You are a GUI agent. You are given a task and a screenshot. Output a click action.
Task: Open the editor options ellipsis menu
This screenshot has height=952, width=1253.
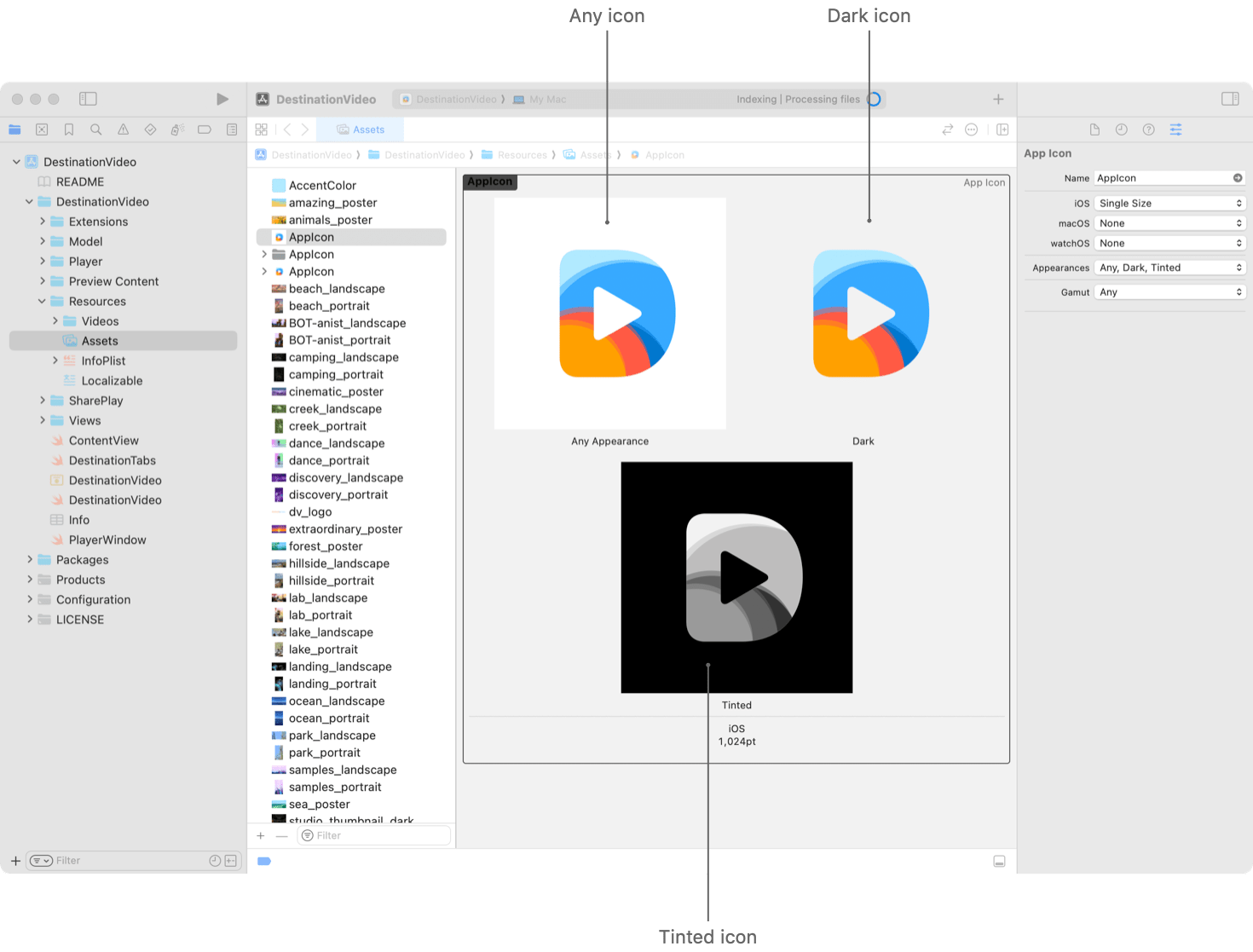[x=971, y=130]
